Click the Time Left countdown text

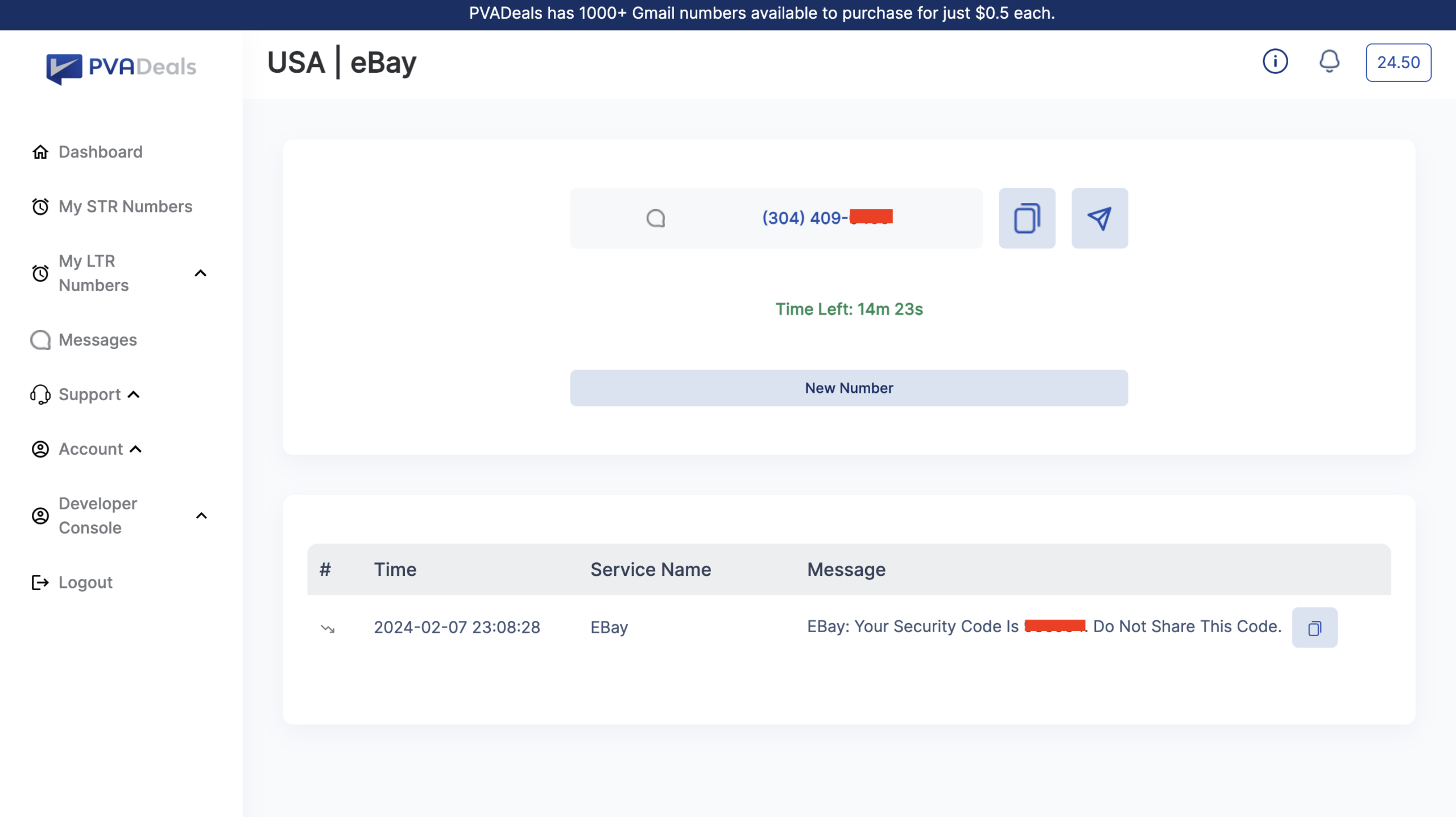pos(849,309)
